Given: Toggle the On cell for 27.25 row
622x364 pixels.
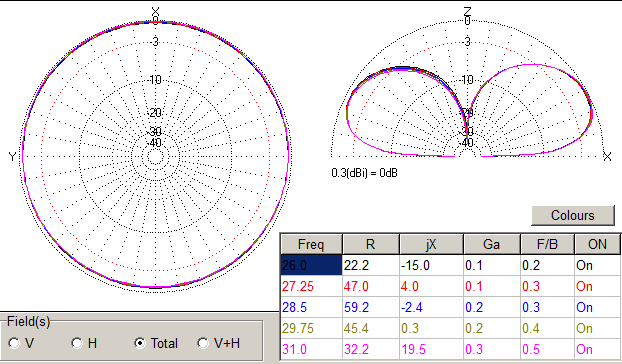Looking at the screenshot, I should [x=597, y=286].
